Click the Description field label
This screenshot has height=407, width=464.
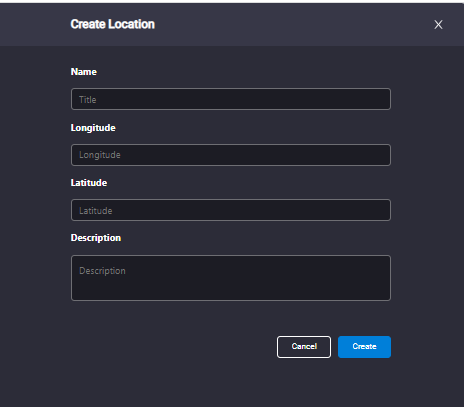pos(96,238)
